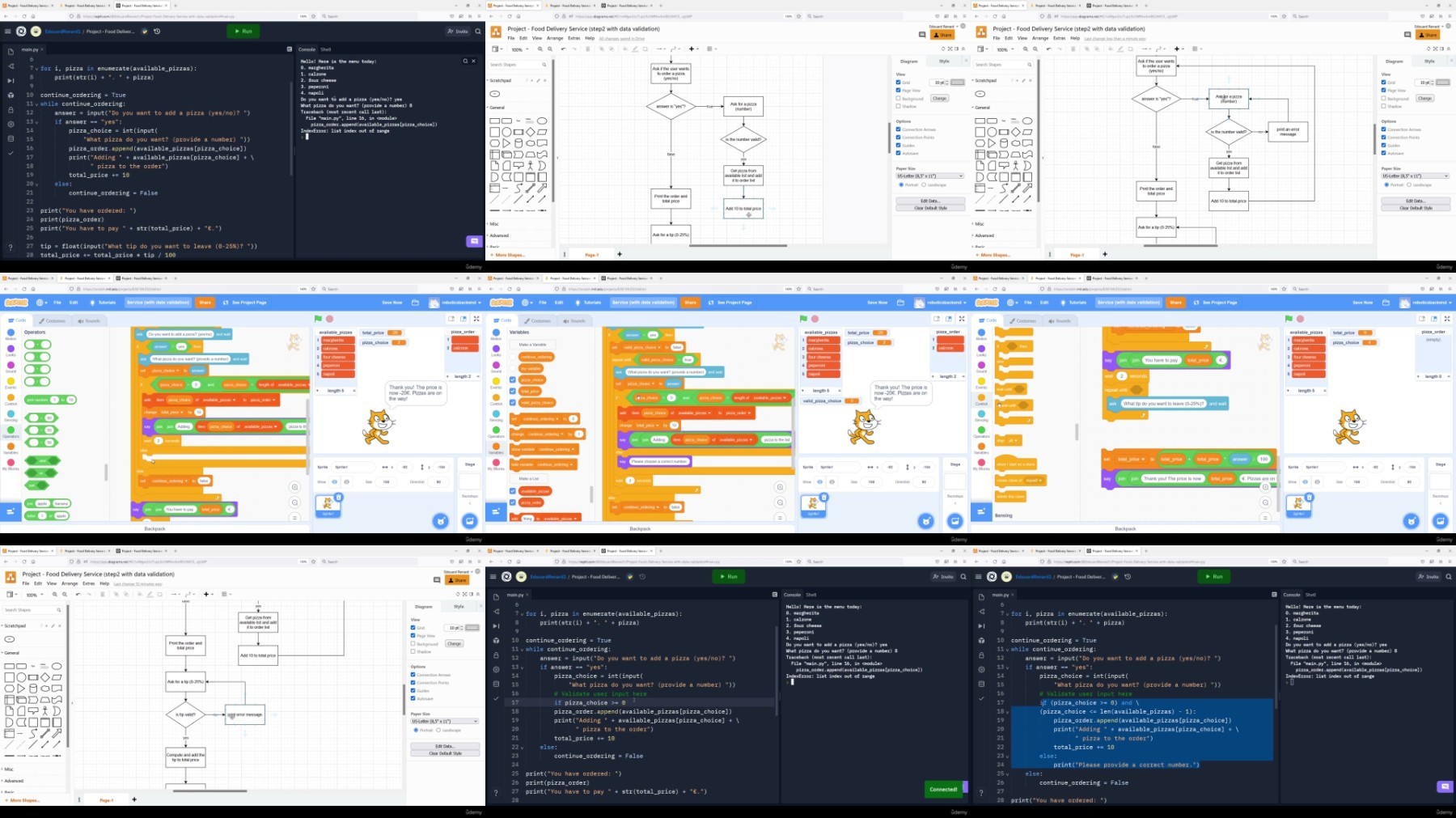Collapse the else block fold arrow at line 20
This screenshot has width=1456, height=818.
click(37, 184)
